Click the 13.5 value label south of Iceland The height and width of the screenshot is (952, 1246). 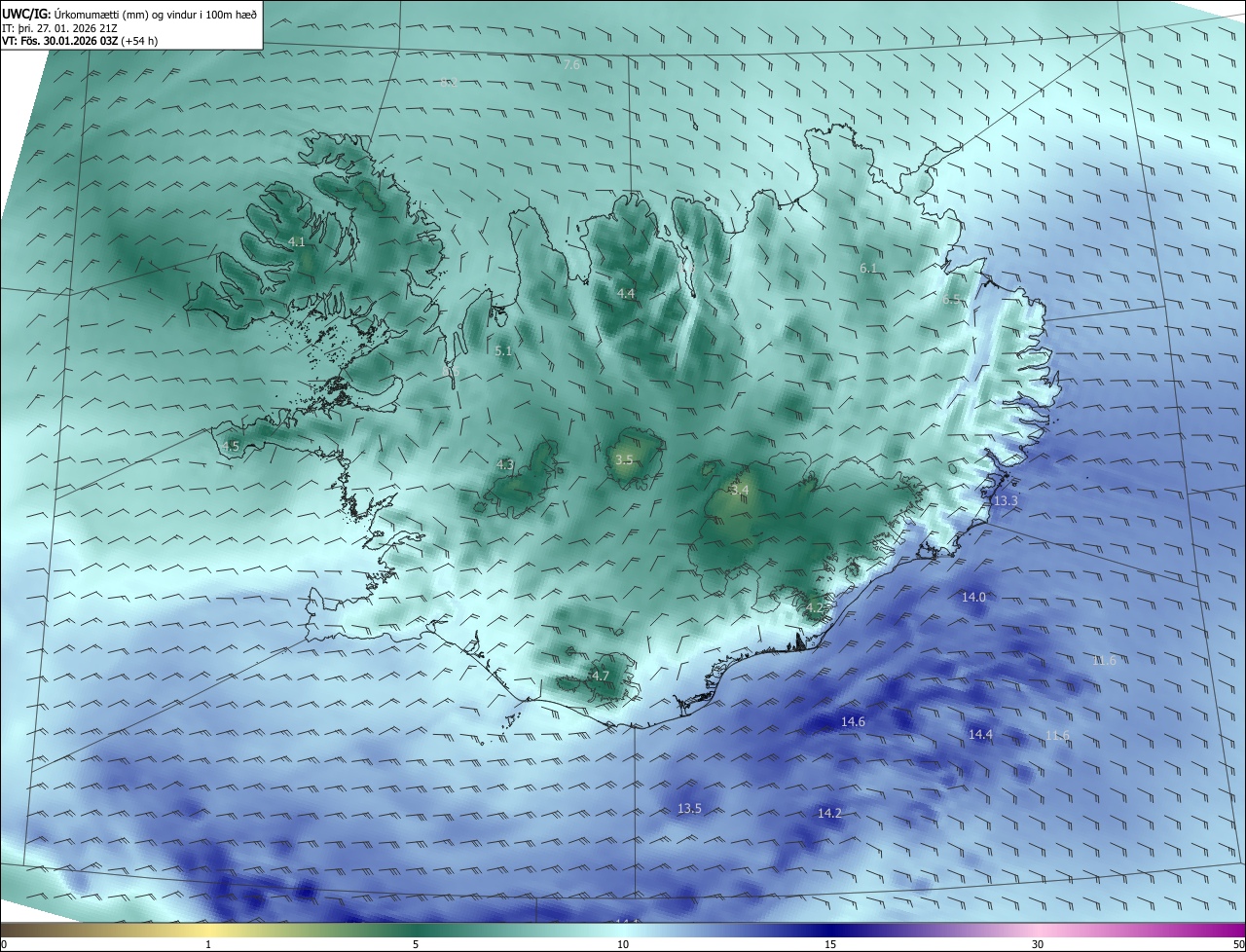click(689, 808)
